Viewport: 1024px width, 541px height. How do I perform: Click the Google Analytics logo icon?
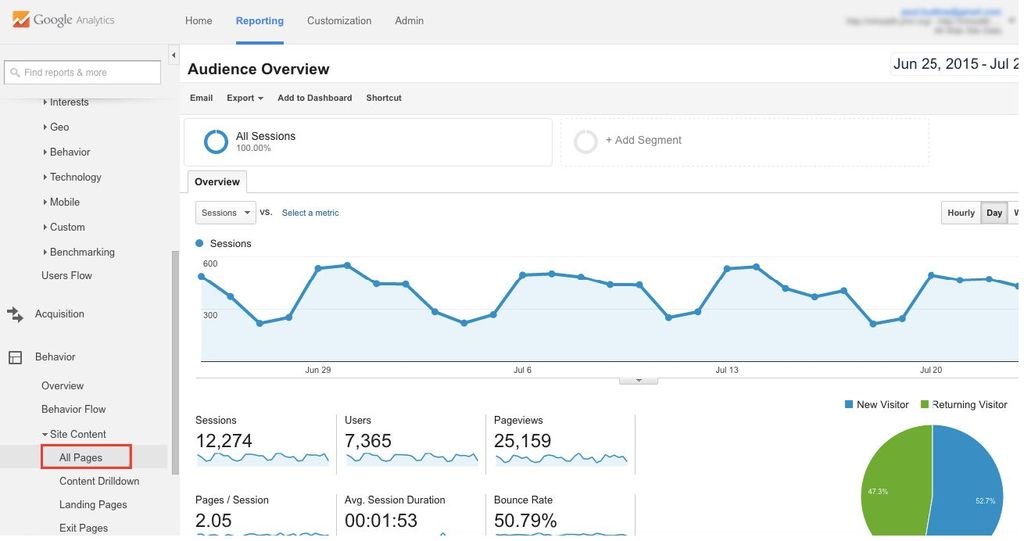[20, 20]
